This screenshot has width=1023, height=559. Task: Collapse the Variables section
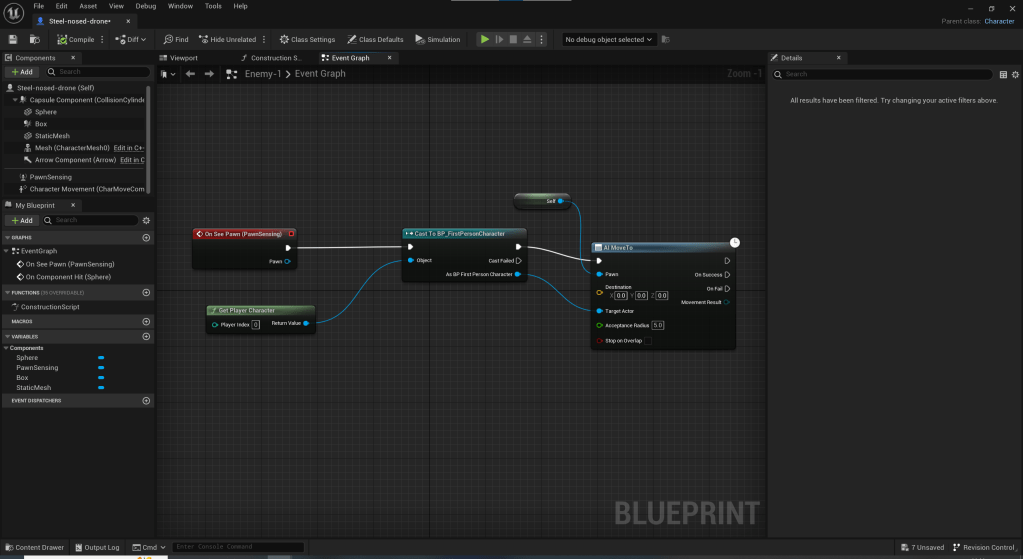tap(7, 337)
